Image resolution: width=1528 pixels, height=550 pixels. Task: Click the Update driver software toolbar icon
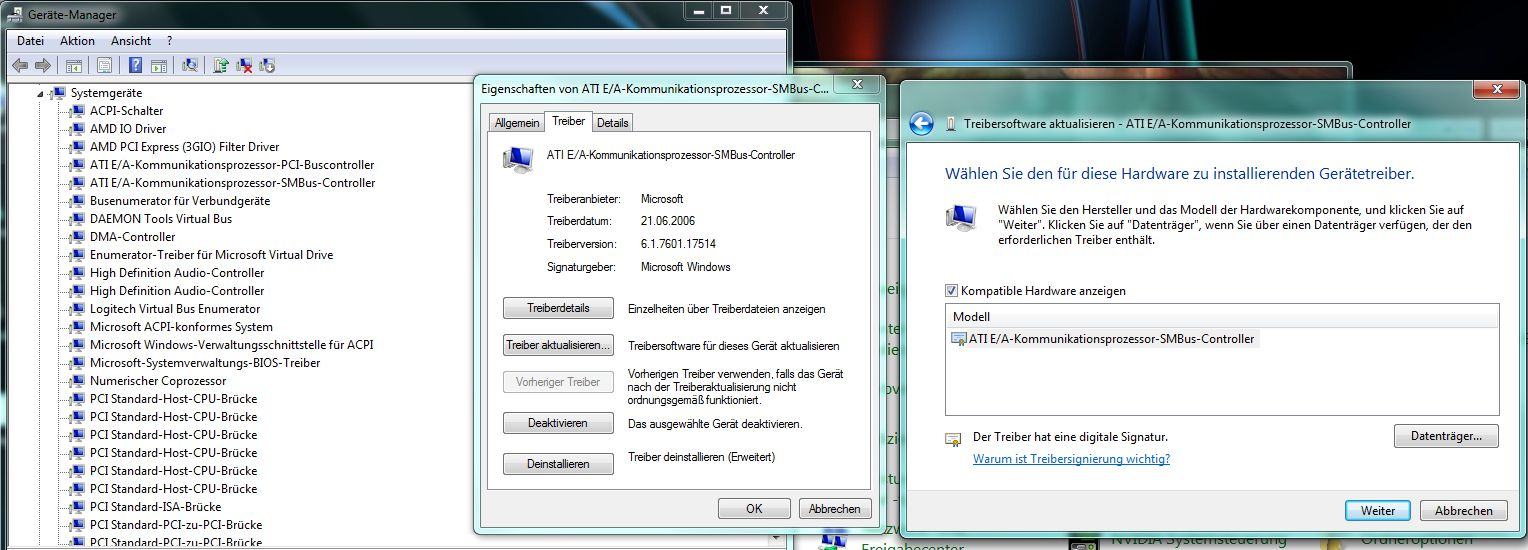[x=221, y=65]
